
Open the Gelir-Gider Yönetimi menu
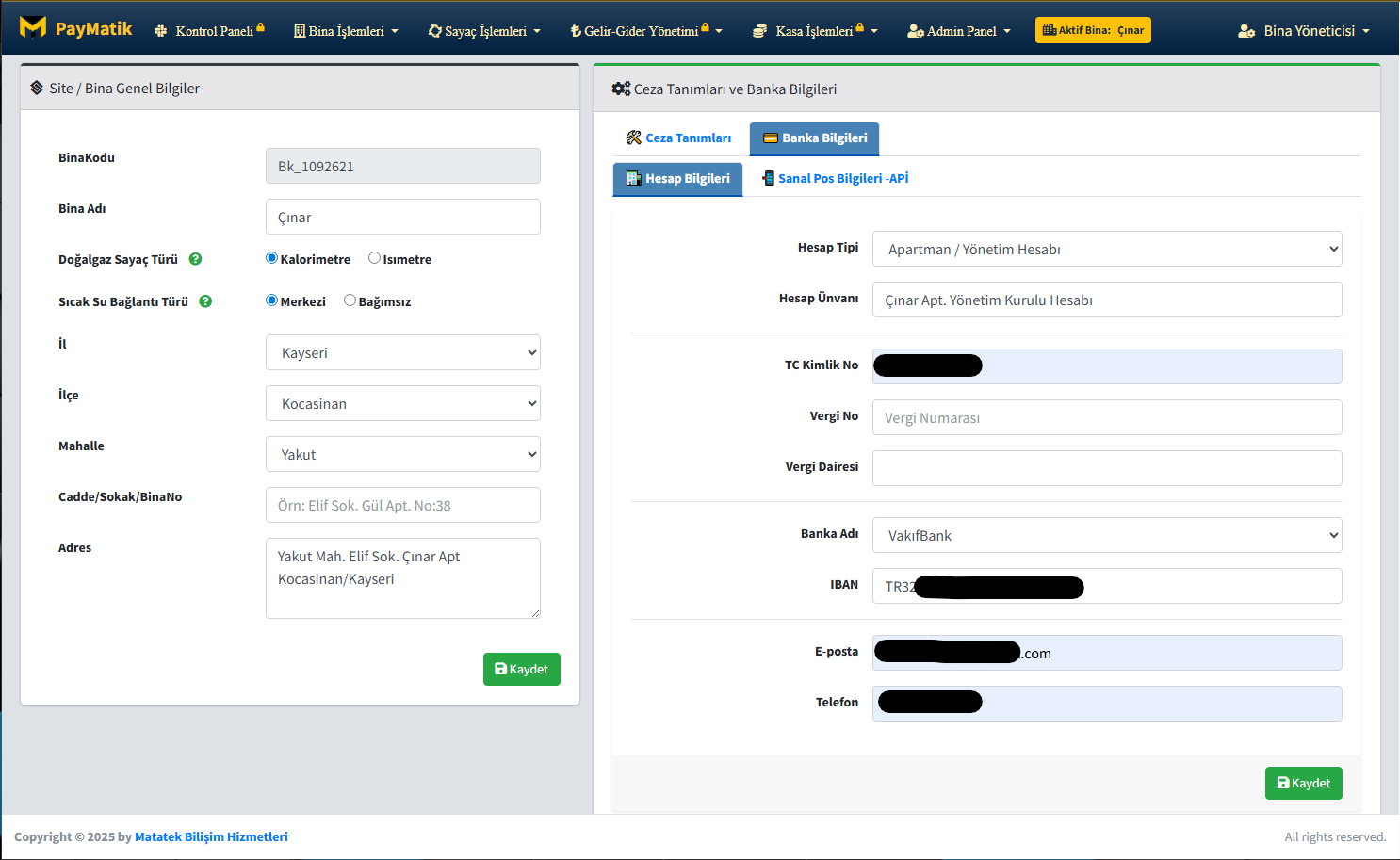pos(645,31)
